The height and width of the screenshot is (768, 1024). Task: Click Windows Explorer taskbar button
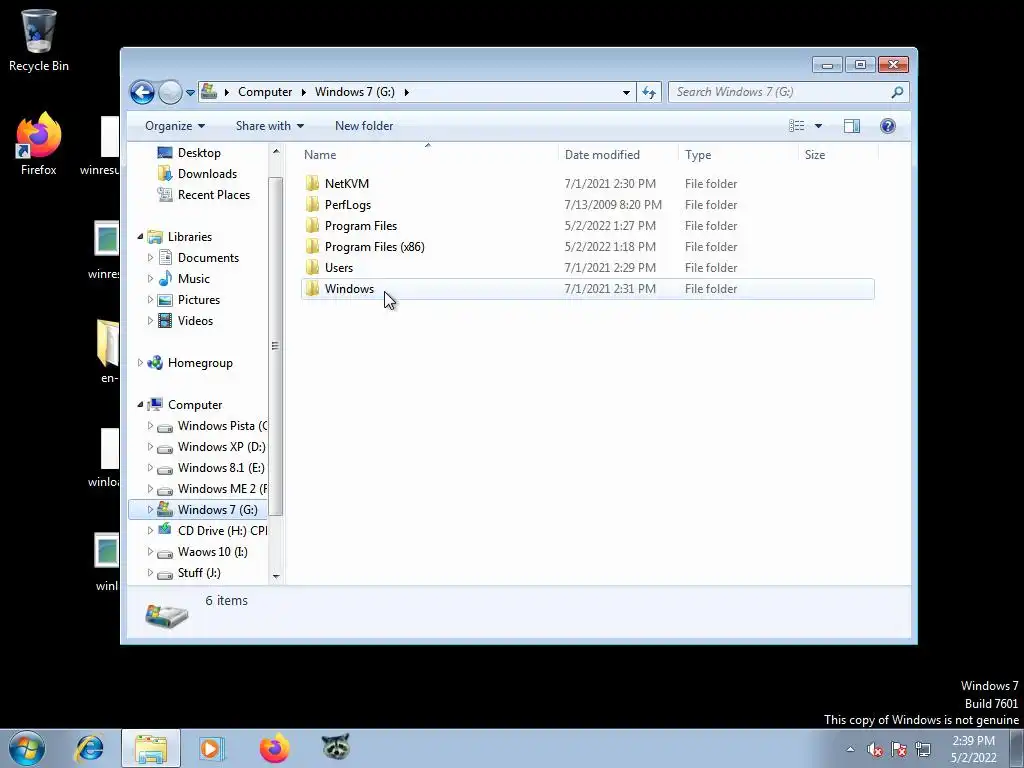pos(151,748)
